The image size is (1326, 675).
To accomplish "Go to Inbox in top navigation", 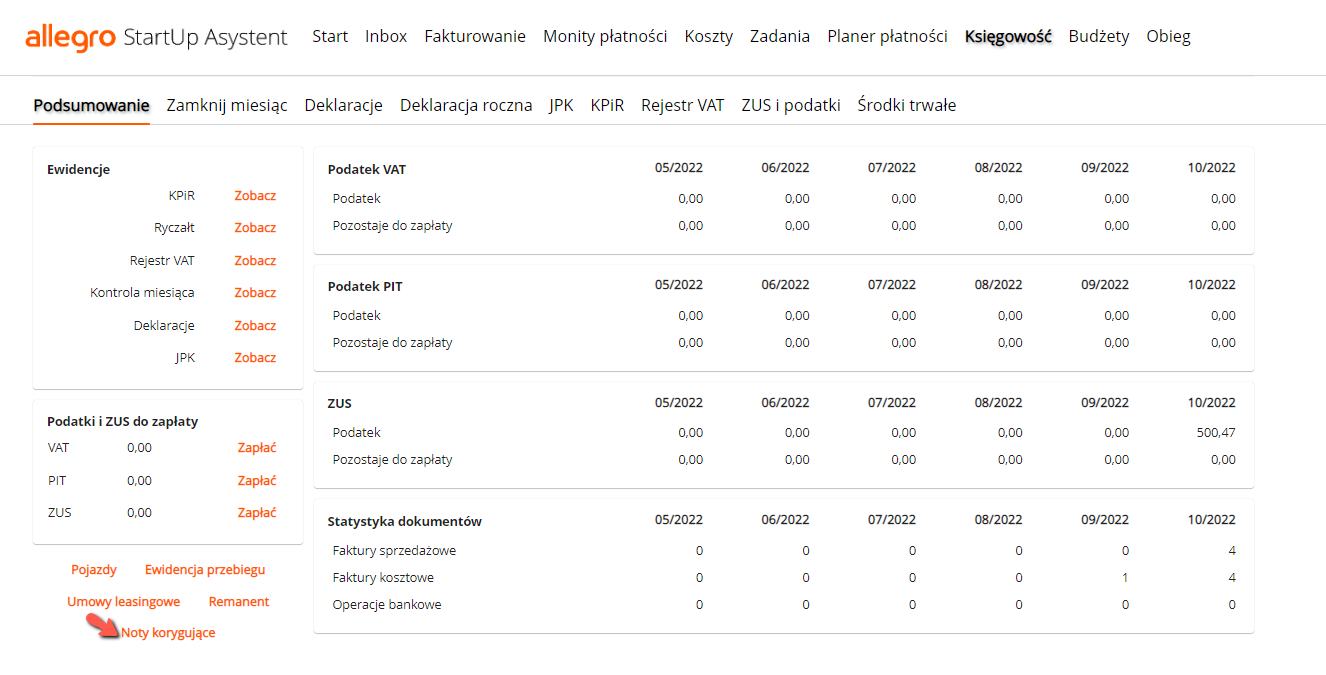I will (386, 36).
